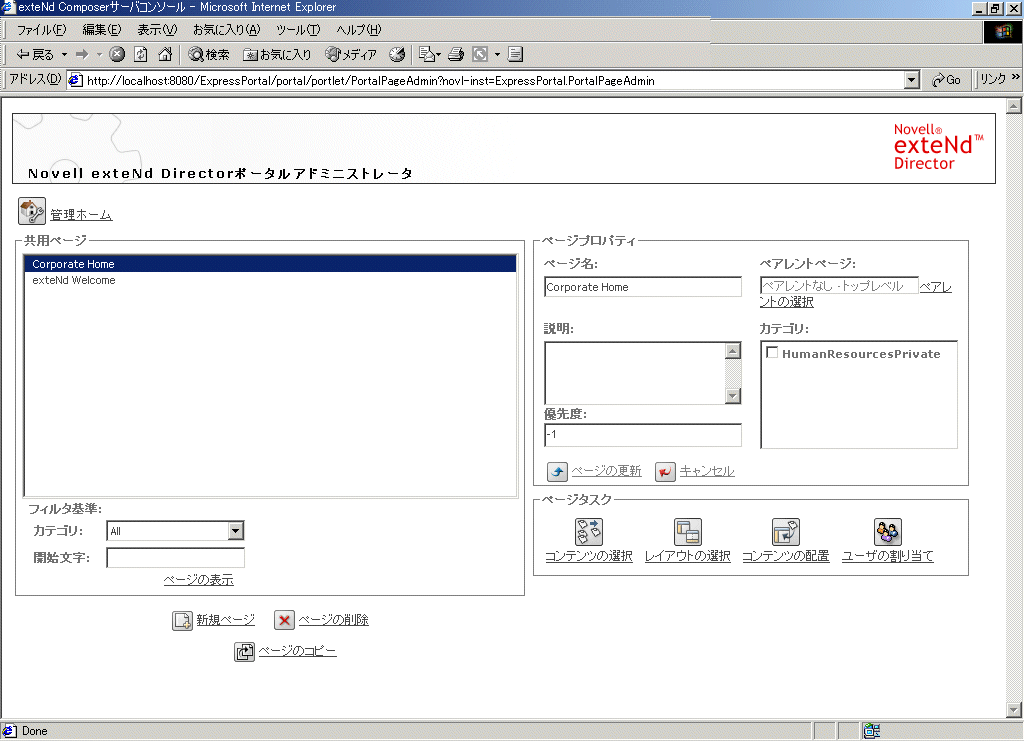
Task: Click the Description (説明) text area
Action: coord(635,372)
